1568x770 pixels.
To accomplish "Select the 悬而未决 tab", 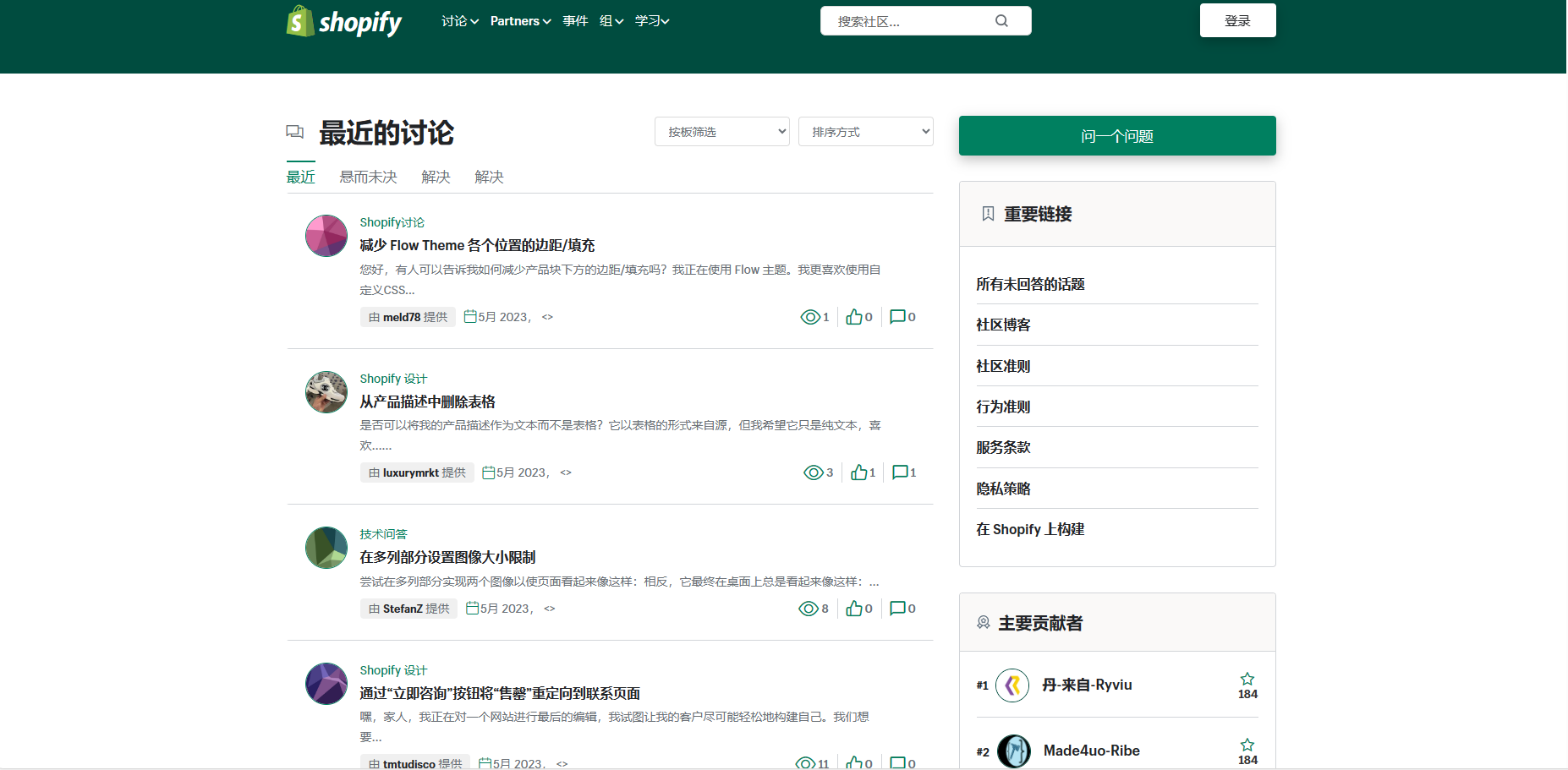I will [369, 177].
